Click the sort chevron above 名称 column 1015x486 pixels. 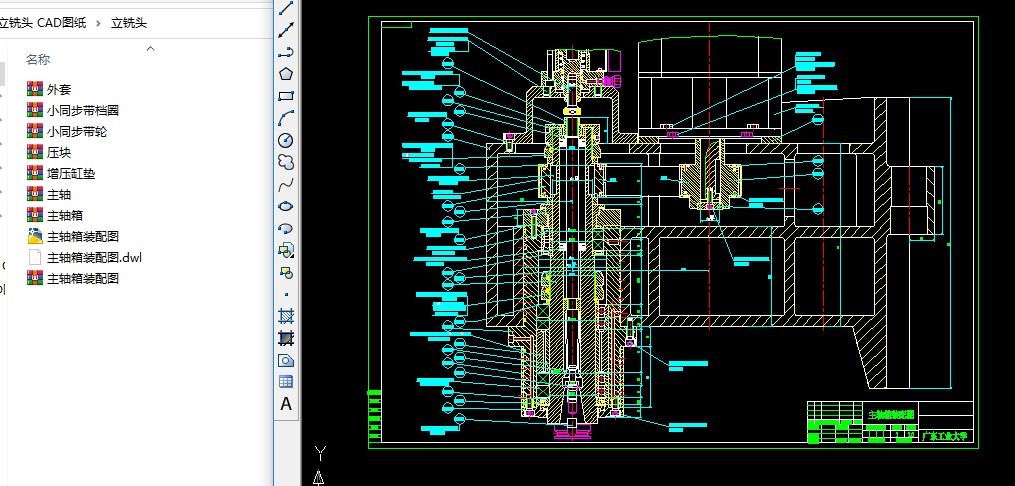point(150,47)
